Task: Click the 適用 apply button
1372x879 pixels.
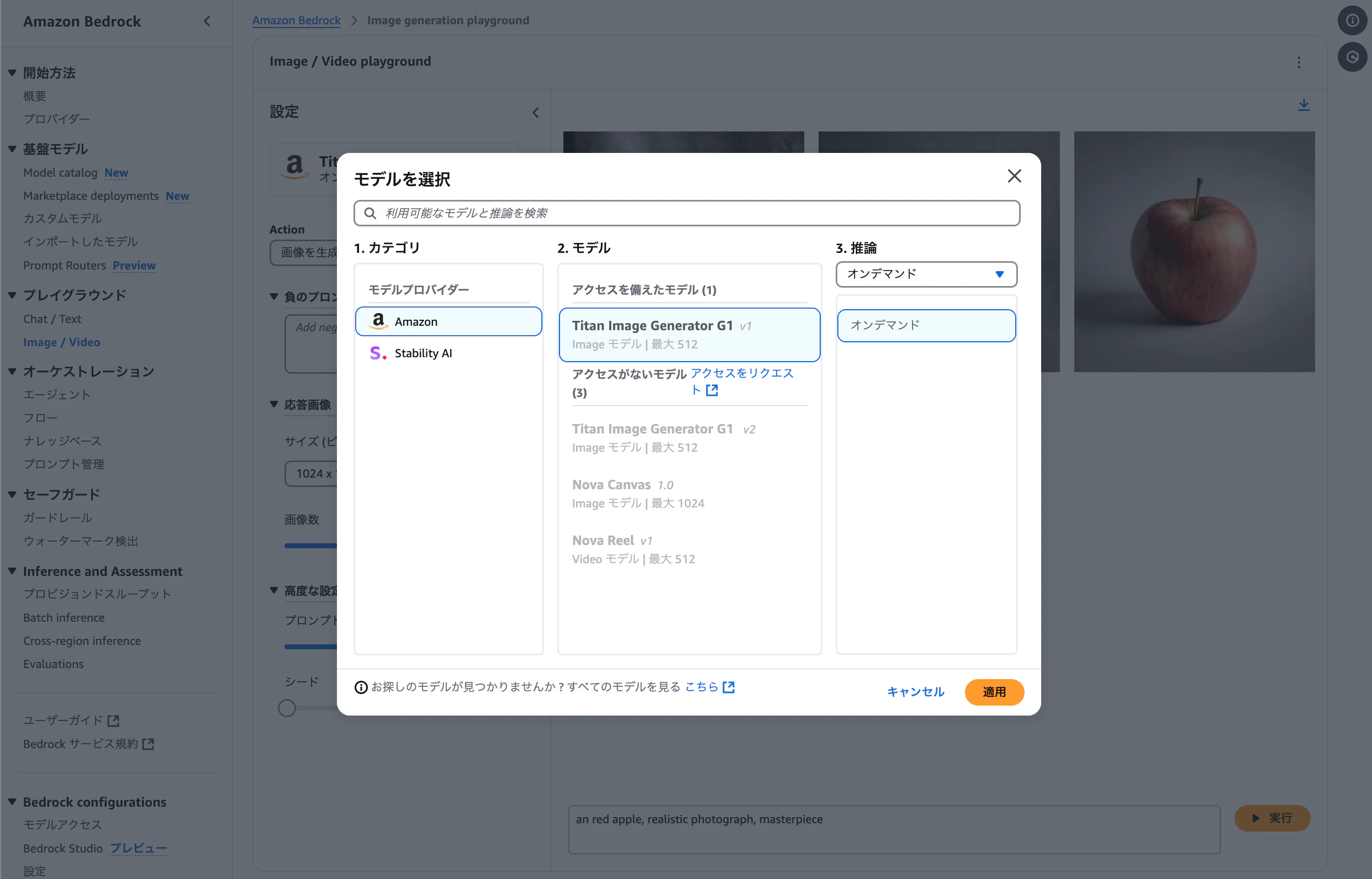Action: (994, 692)
